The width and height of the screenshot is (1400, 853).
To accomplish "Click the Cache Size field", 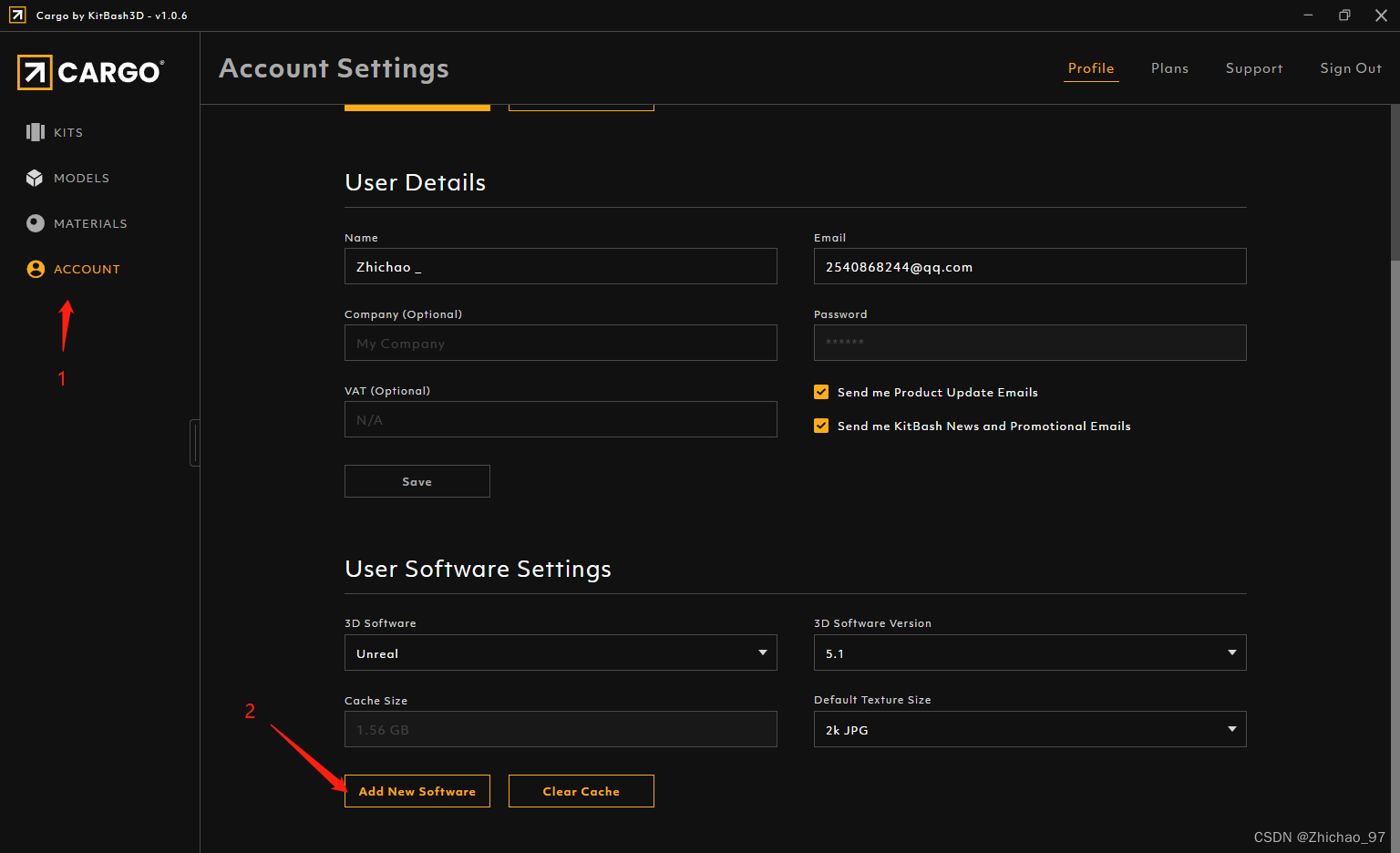I will (561, 729).
